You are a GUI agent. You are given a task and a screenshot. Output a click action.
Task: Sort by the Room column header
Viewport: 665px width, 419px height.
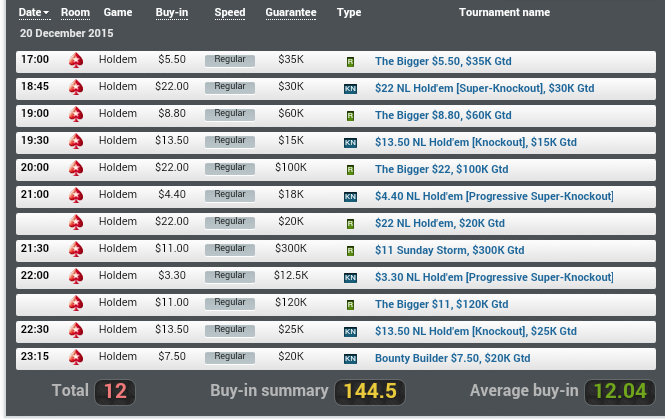click(75, 12)
